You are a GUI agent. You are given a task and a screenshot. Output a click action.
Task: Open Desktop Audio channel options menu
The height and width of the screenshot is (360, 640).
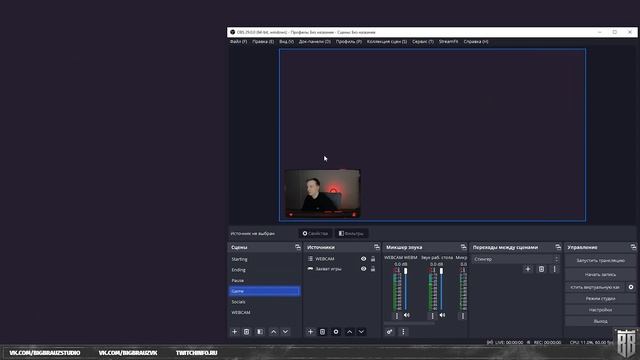433,316
